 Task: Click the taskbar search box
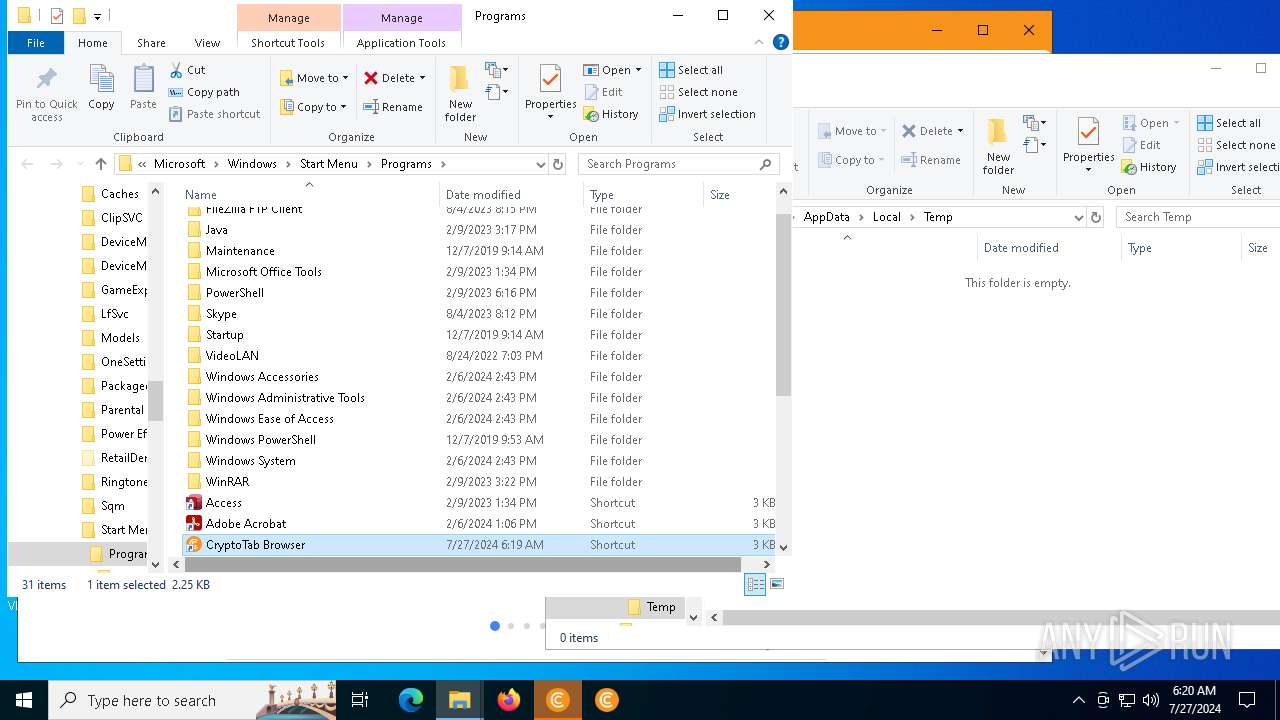coord(192,700)
